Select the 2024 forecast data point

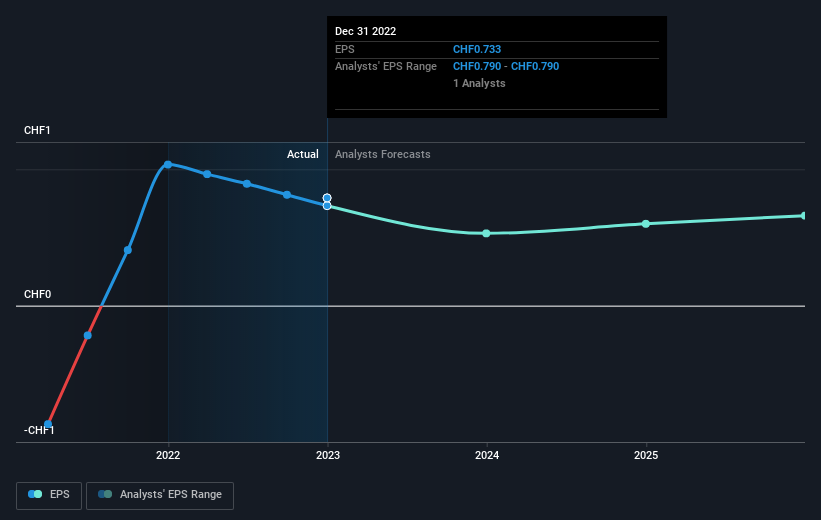486,233
